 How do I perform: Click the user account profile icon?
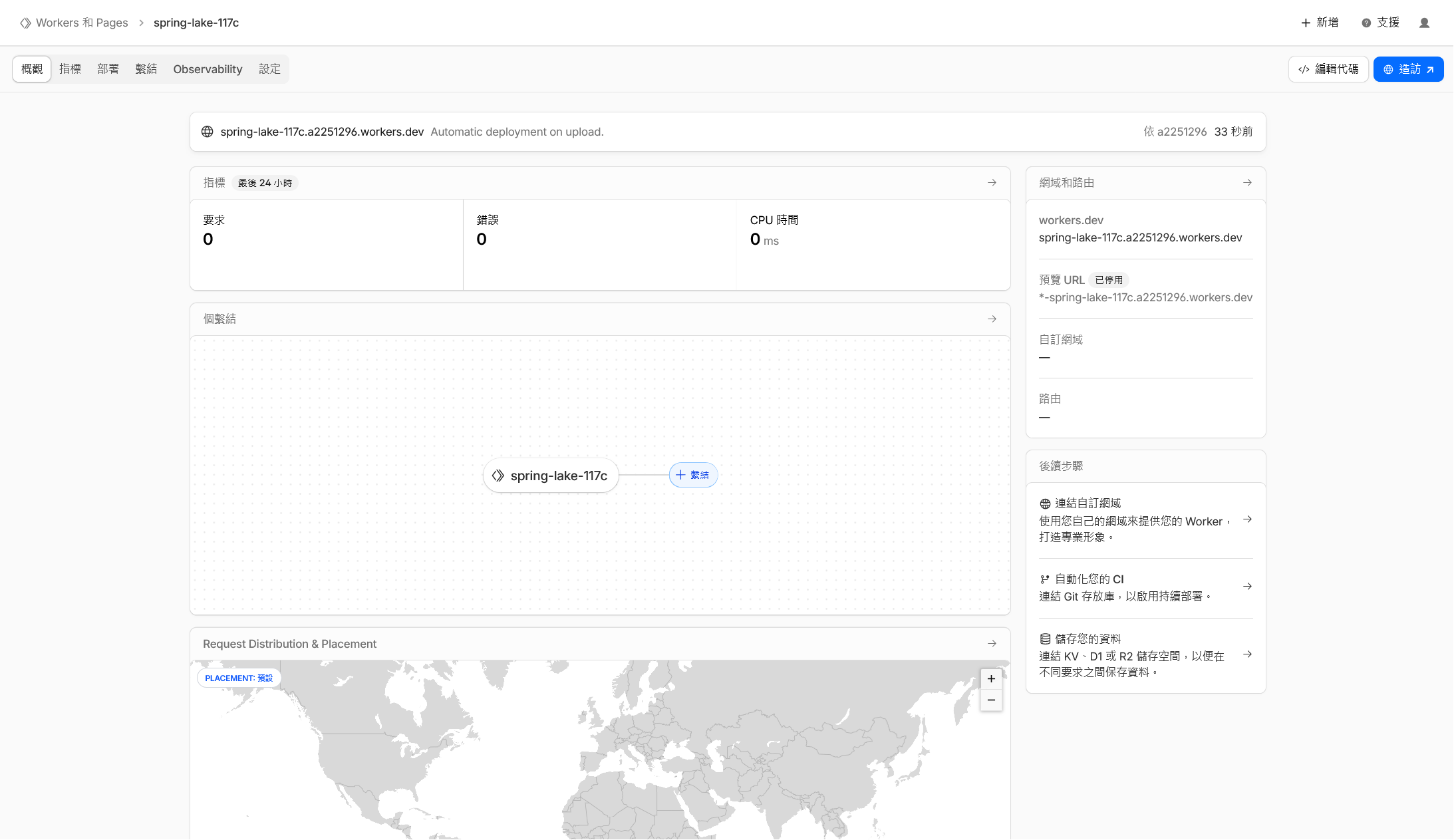click(x=1424, y=23)
